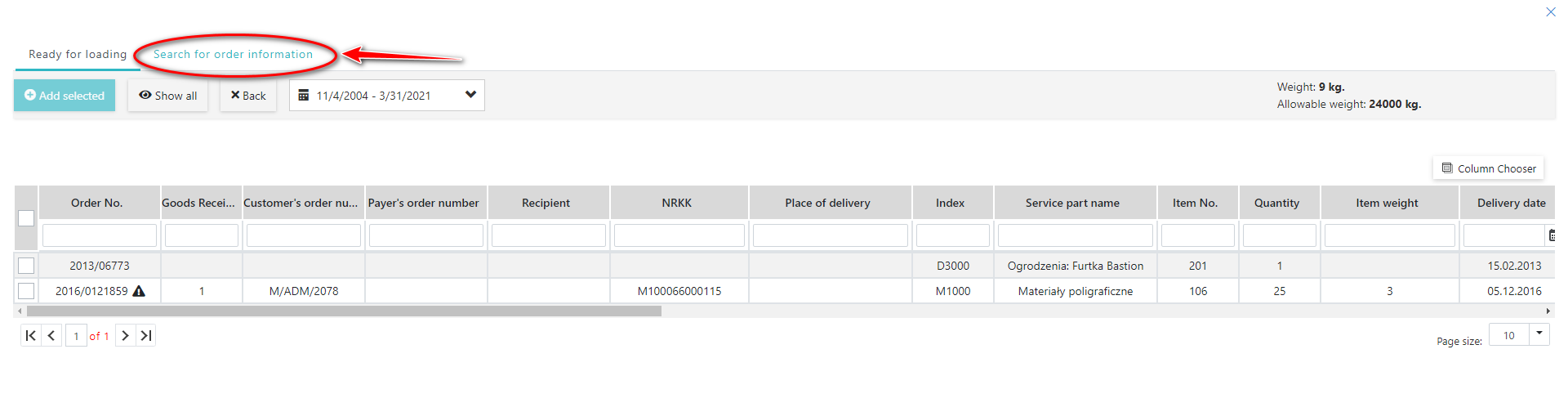Click the horizontal scrollbar under the table
1568x394 pixels.
tap(344, 311)
